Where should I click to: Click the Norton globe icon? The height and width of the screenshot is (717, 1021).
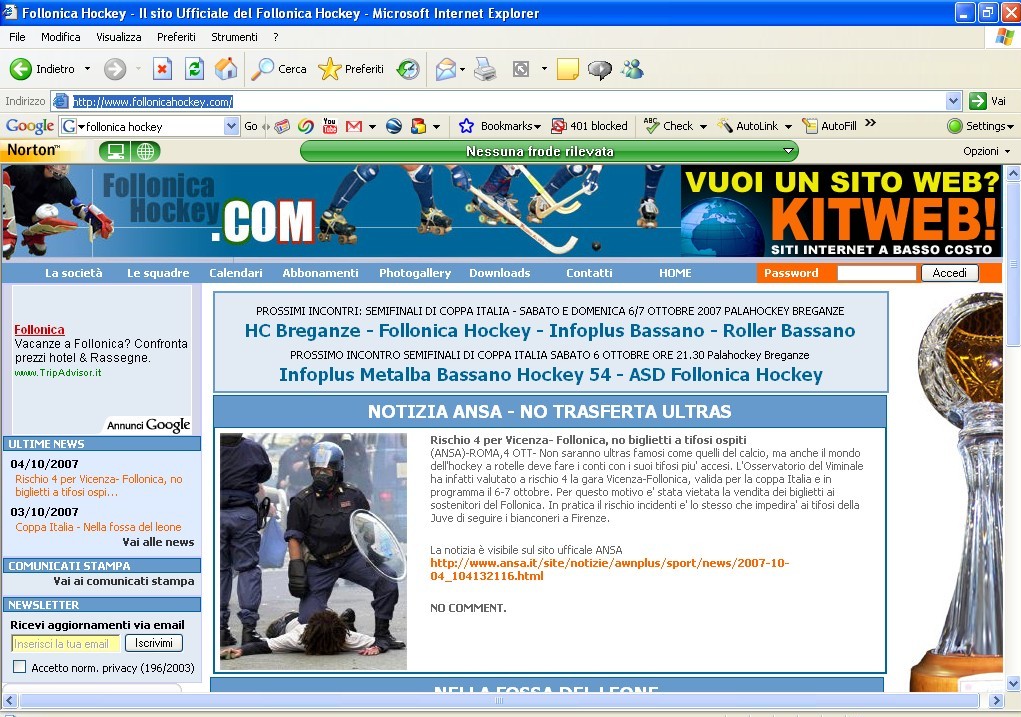[x=145, y=152]
